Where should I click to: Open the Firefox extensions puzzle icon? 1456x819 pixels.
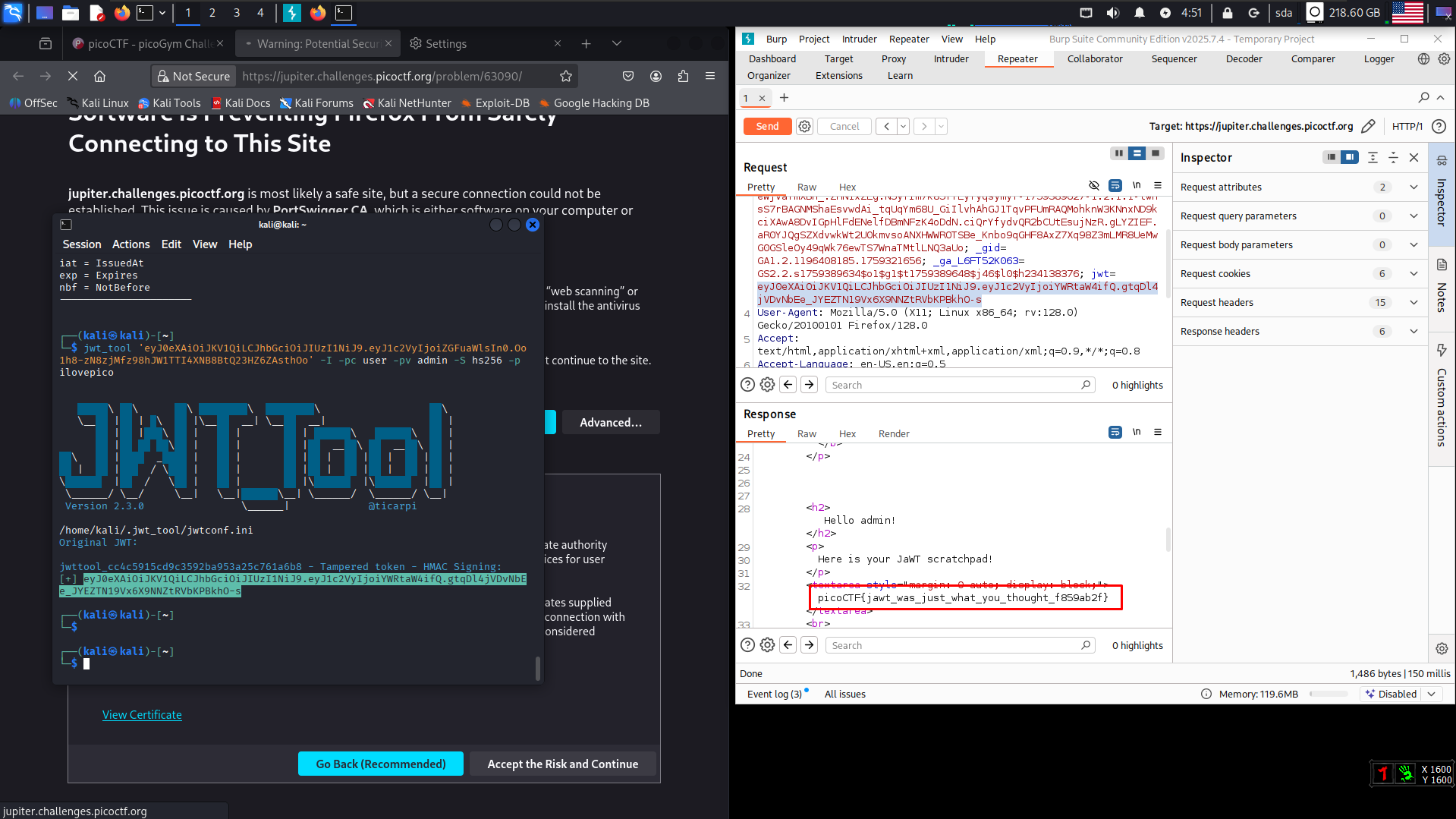[x=683, y=76]
